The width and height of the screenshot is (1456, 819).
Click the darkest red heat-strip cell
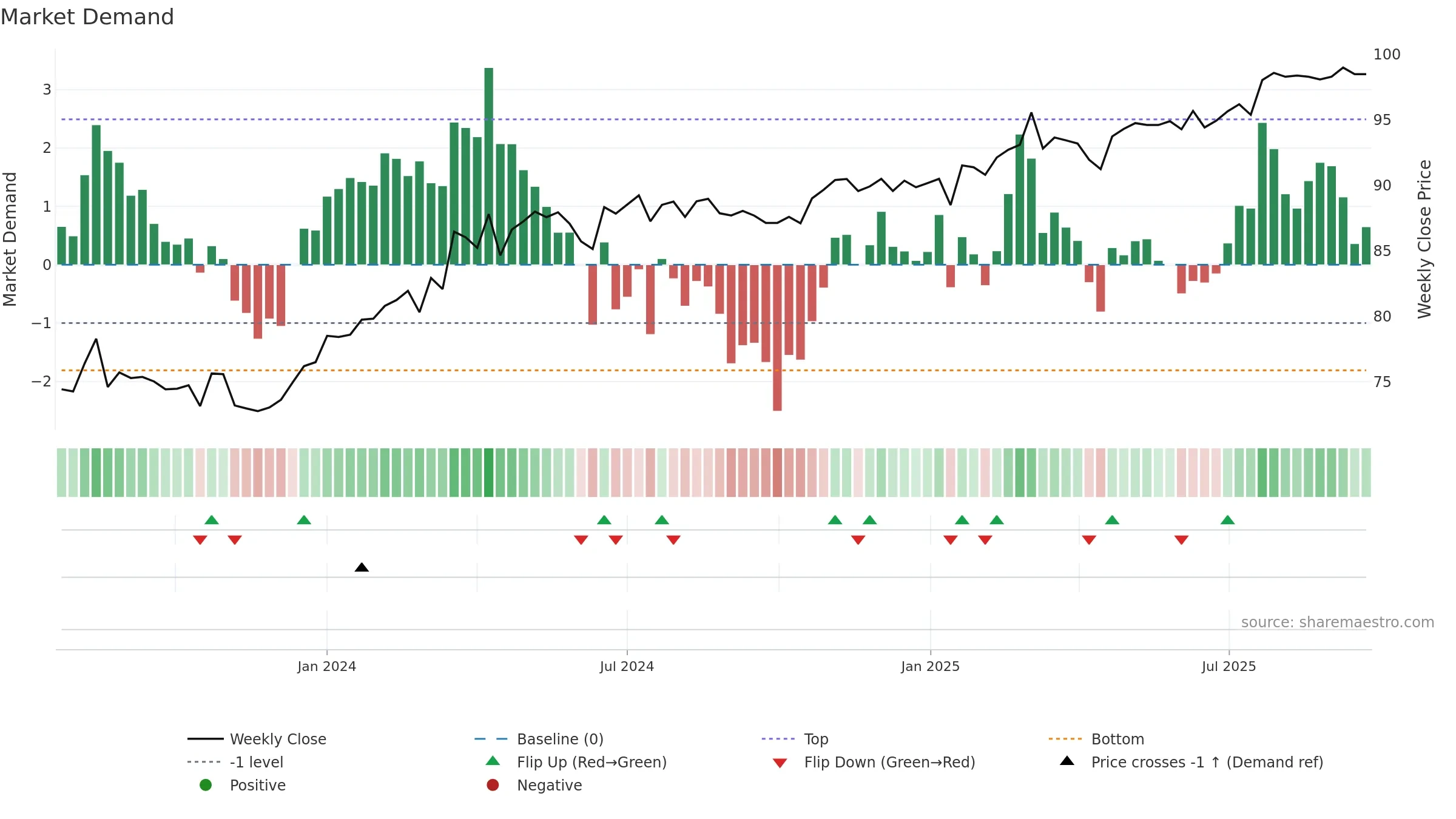(777, 473)
